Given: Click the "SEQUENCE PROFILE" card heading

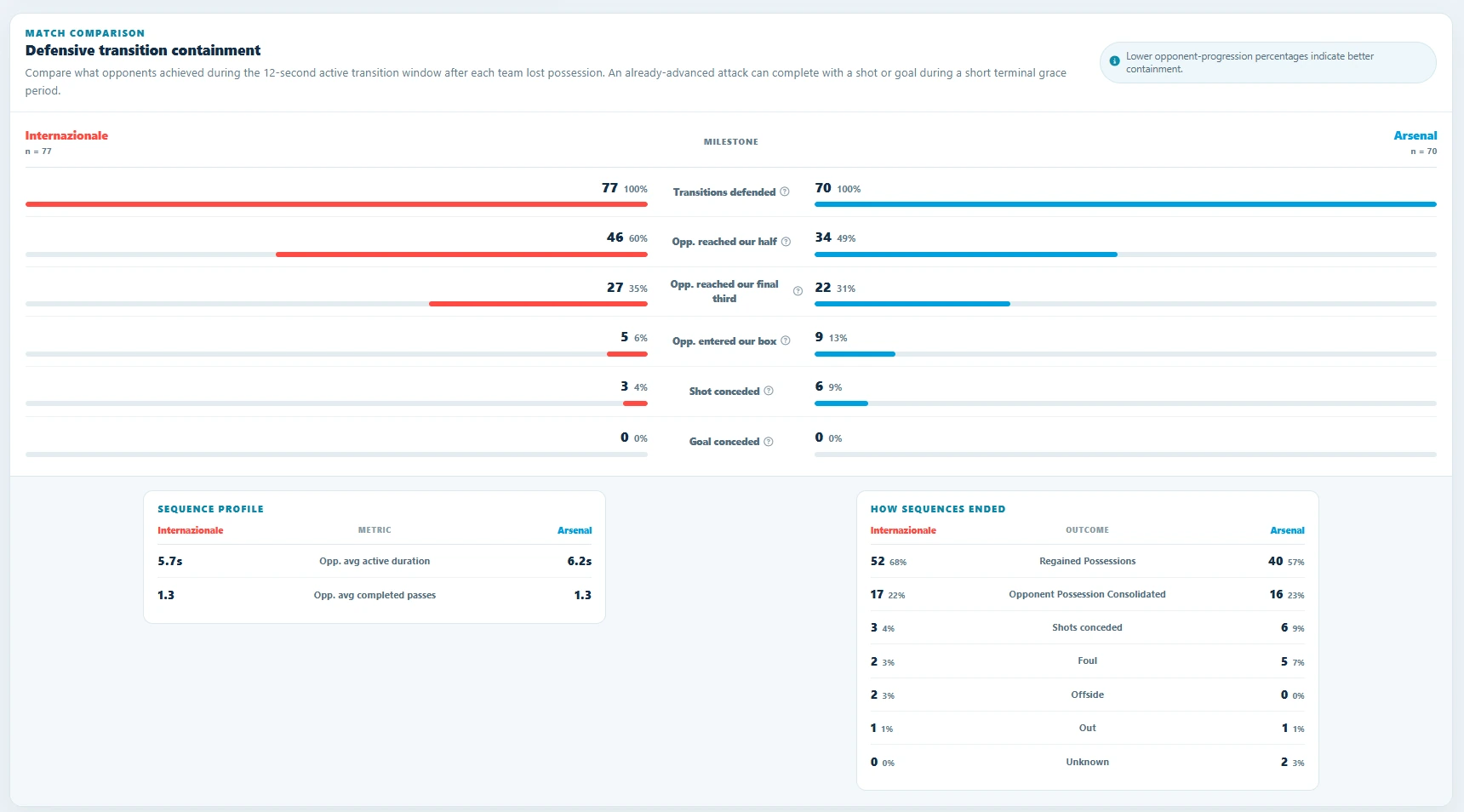Looking at the screenshot, I should (210, 509).
